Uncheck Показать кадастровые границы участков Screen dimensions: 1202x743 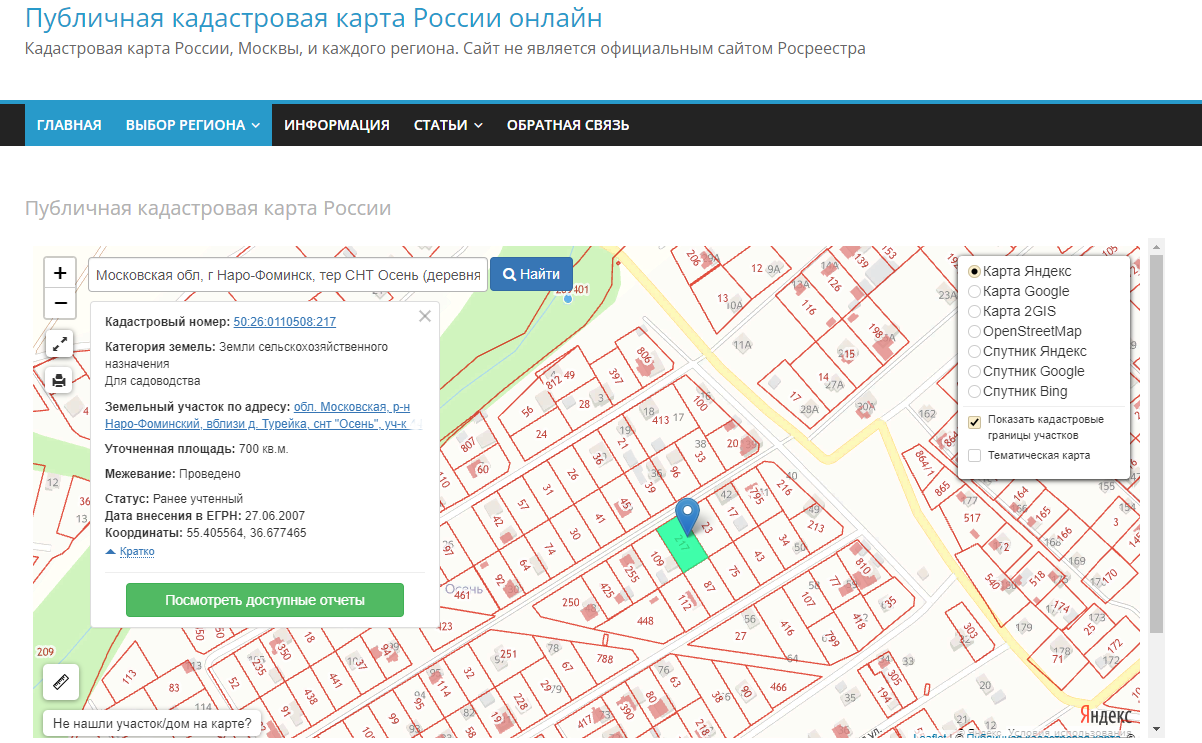(x=974, y=422)
